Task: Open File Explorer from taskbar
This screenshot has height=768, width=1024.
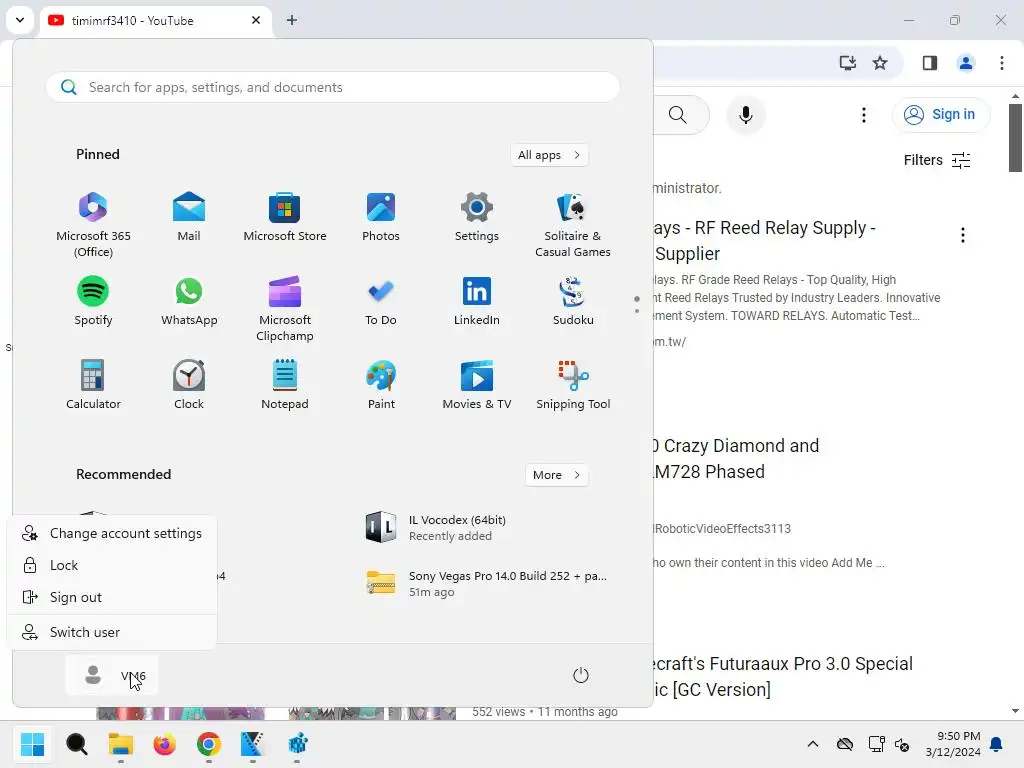Action: coord(121,744)
